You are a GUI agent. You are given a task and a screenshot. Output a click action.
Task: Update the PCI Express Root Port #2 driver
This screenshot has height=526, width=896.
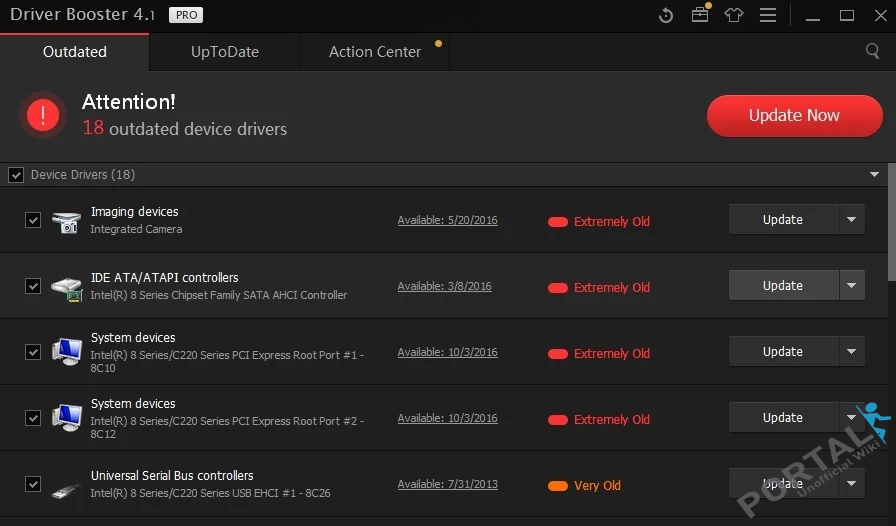pos(783,417)
